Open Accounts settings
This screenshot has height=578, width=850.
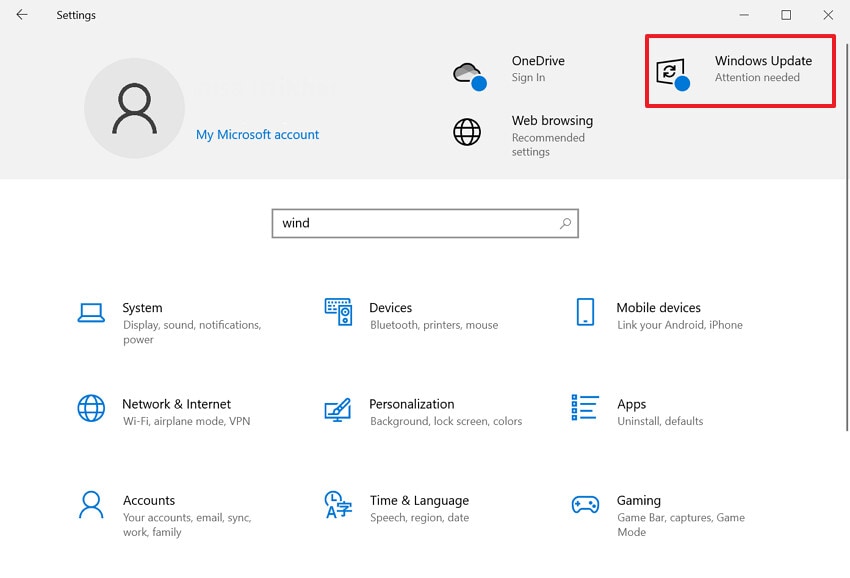coord(150,510)
